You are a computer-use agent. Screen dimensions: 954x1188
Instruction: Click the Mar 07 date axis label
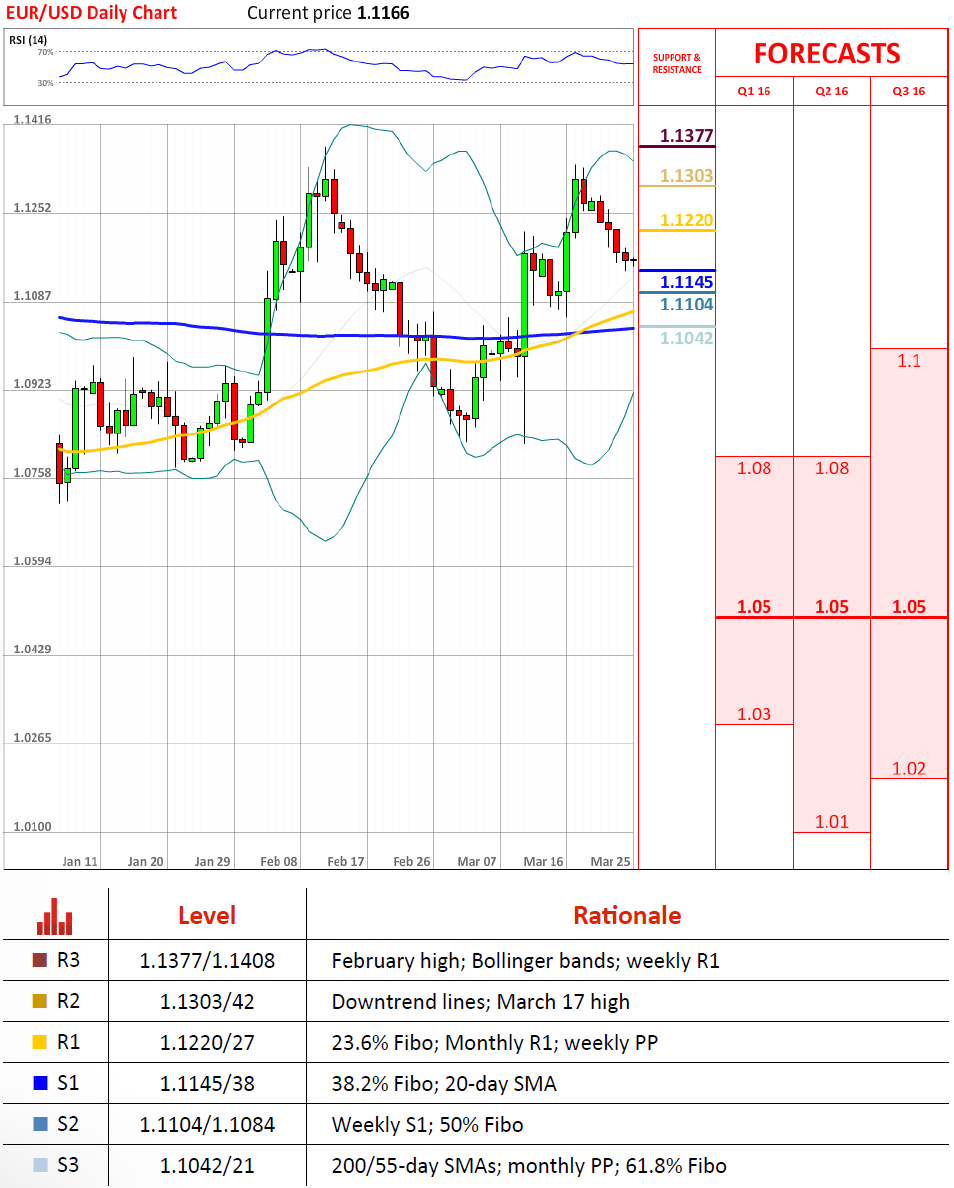click(477, 861)
